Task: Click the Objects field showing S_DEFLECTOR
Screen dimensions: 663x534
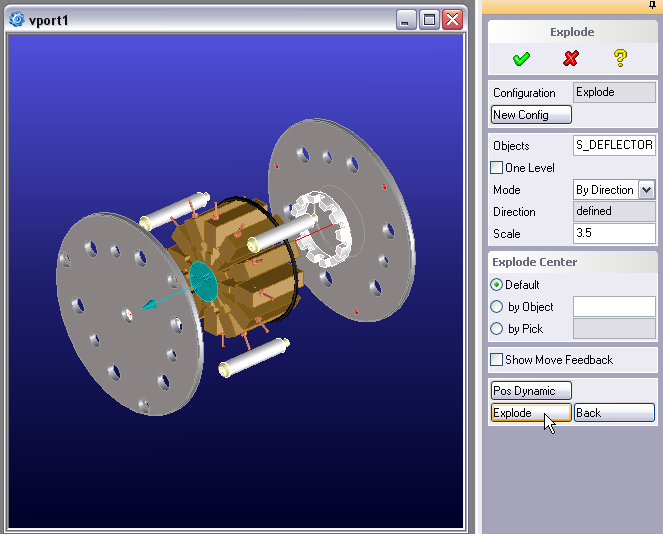Action: tap(614, 146)
